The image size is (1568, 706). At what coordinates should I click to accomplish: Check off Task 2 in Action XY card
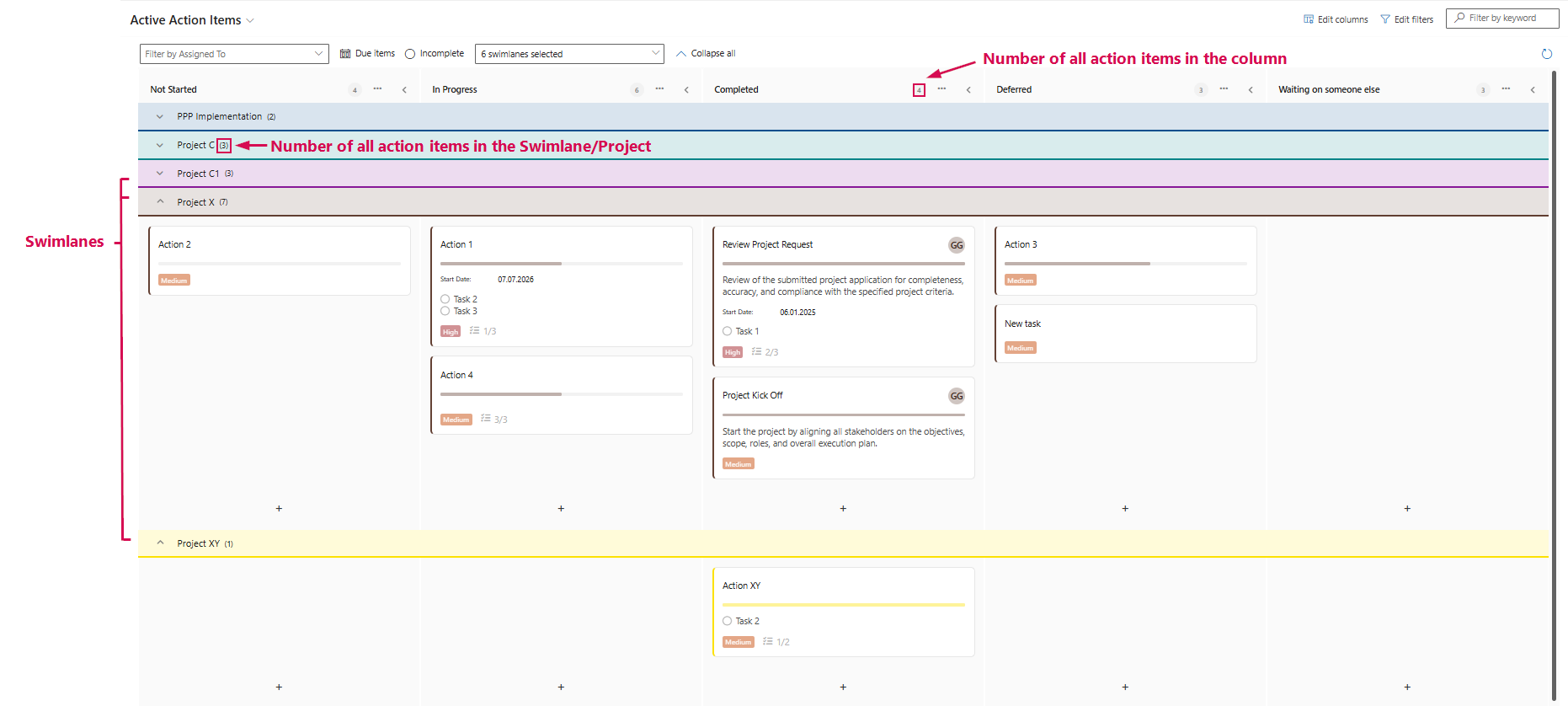click(728, 621)
